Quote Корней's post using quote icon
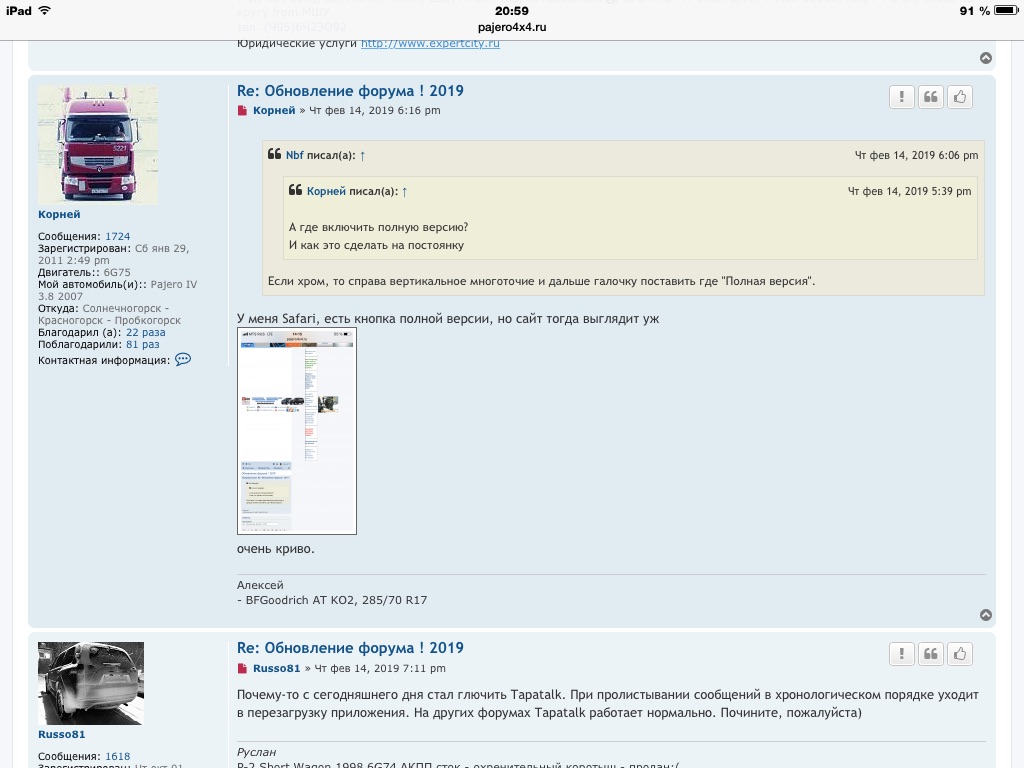Image resolution: width=1024 pixels, height=768 pixels. pos(931,97)
